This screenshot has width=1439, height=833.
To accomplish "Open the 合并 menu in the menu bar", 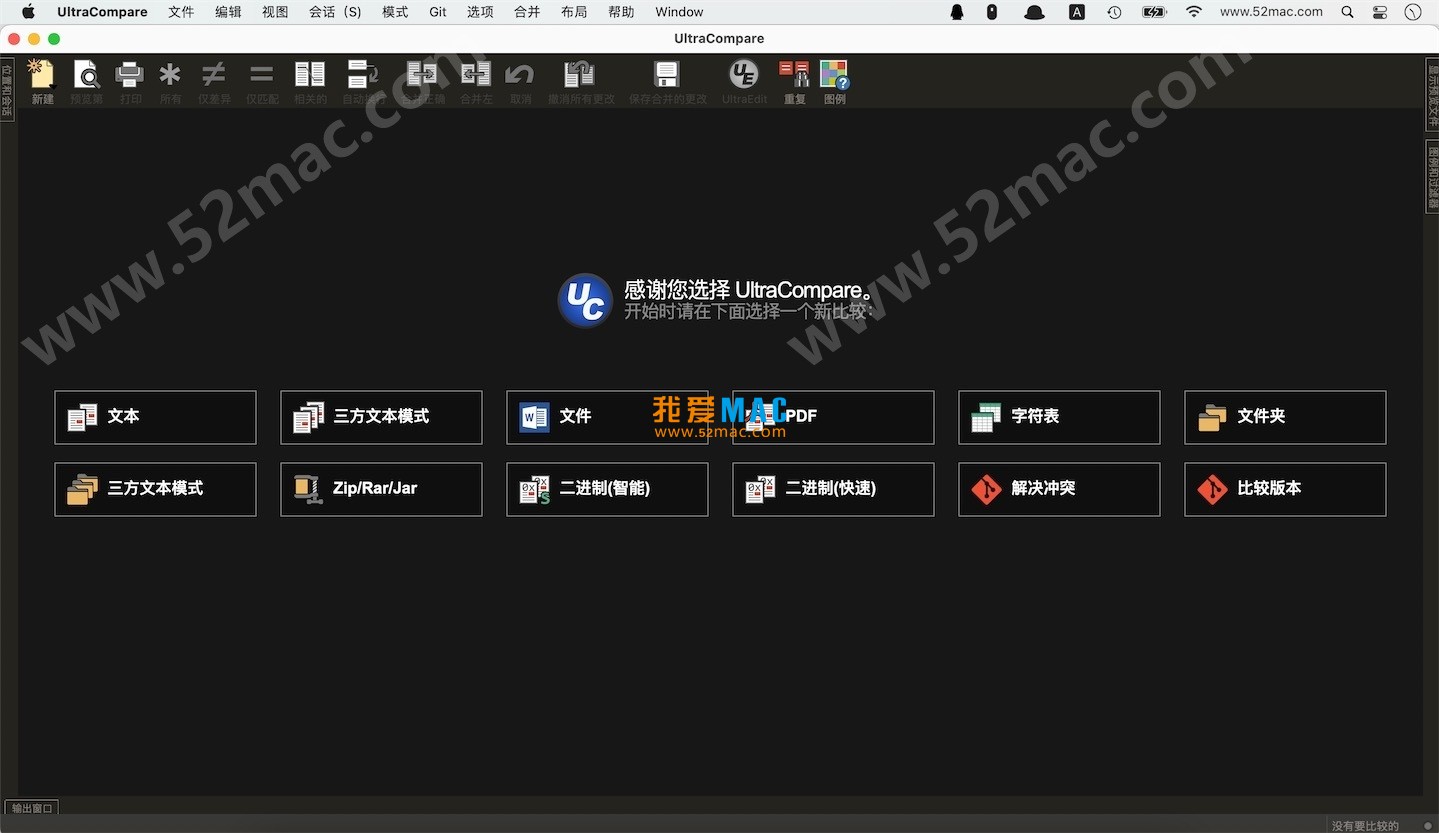I will coord(527,12).
